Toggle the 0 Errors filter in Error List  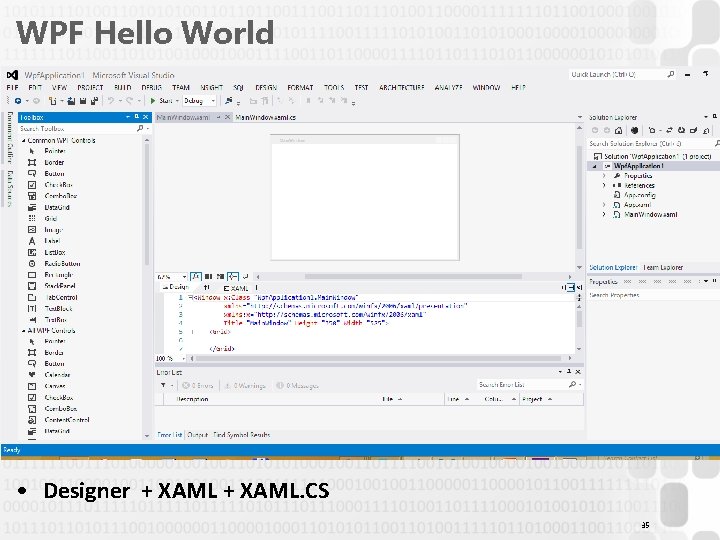point(197,385)
